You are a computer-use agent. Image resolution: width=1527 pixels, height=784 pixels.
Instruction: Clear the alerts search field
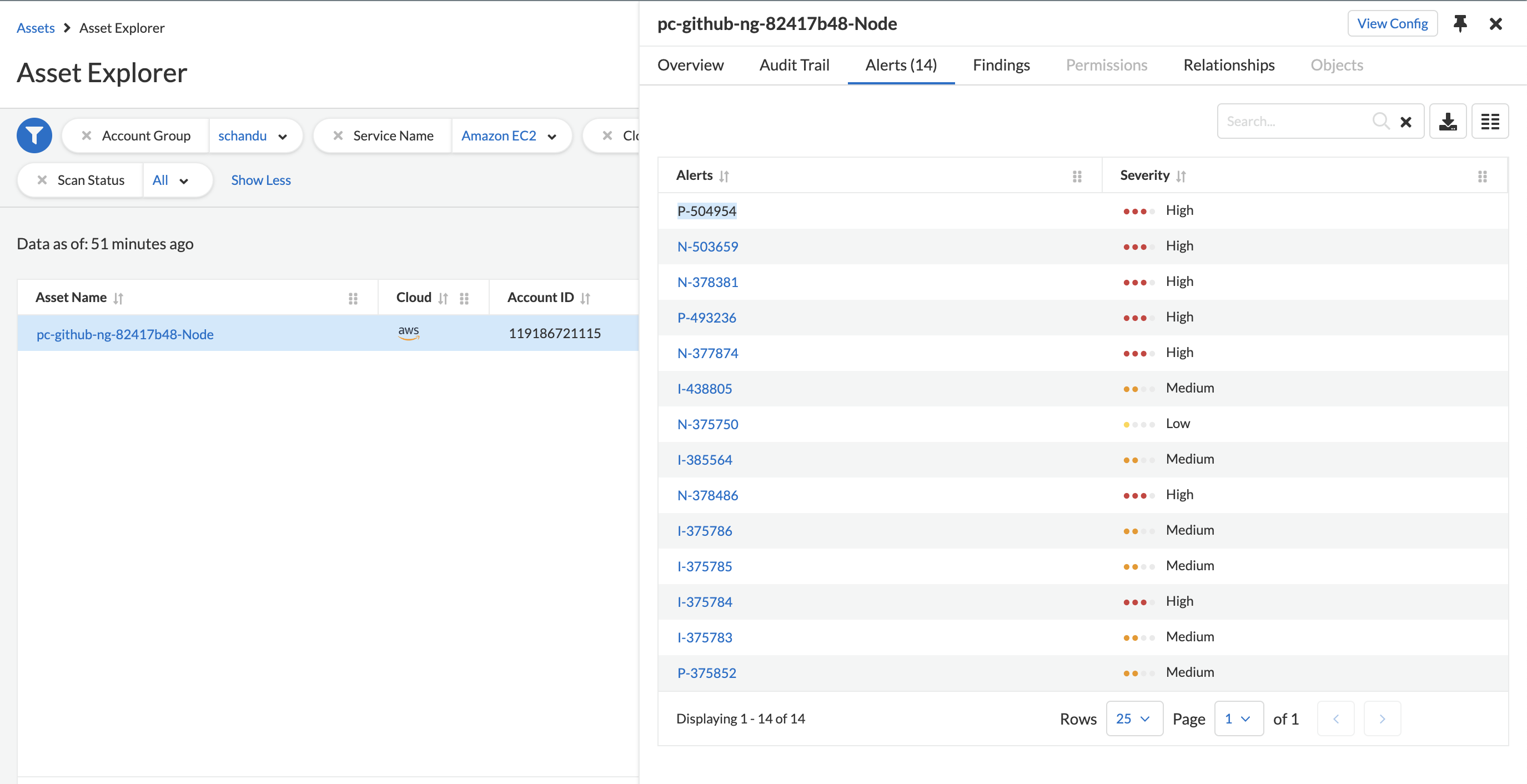1405,122
